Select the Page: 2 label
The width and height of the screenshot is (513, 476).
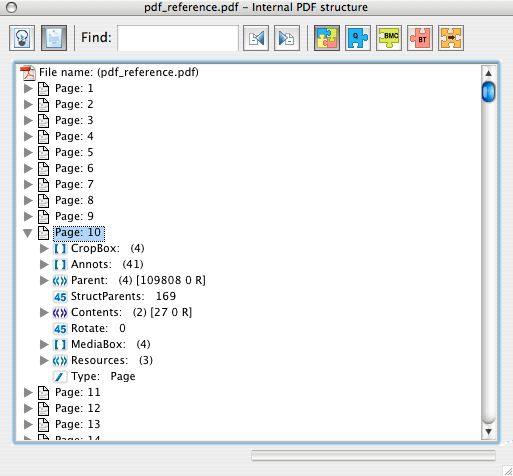click(74, 104)
